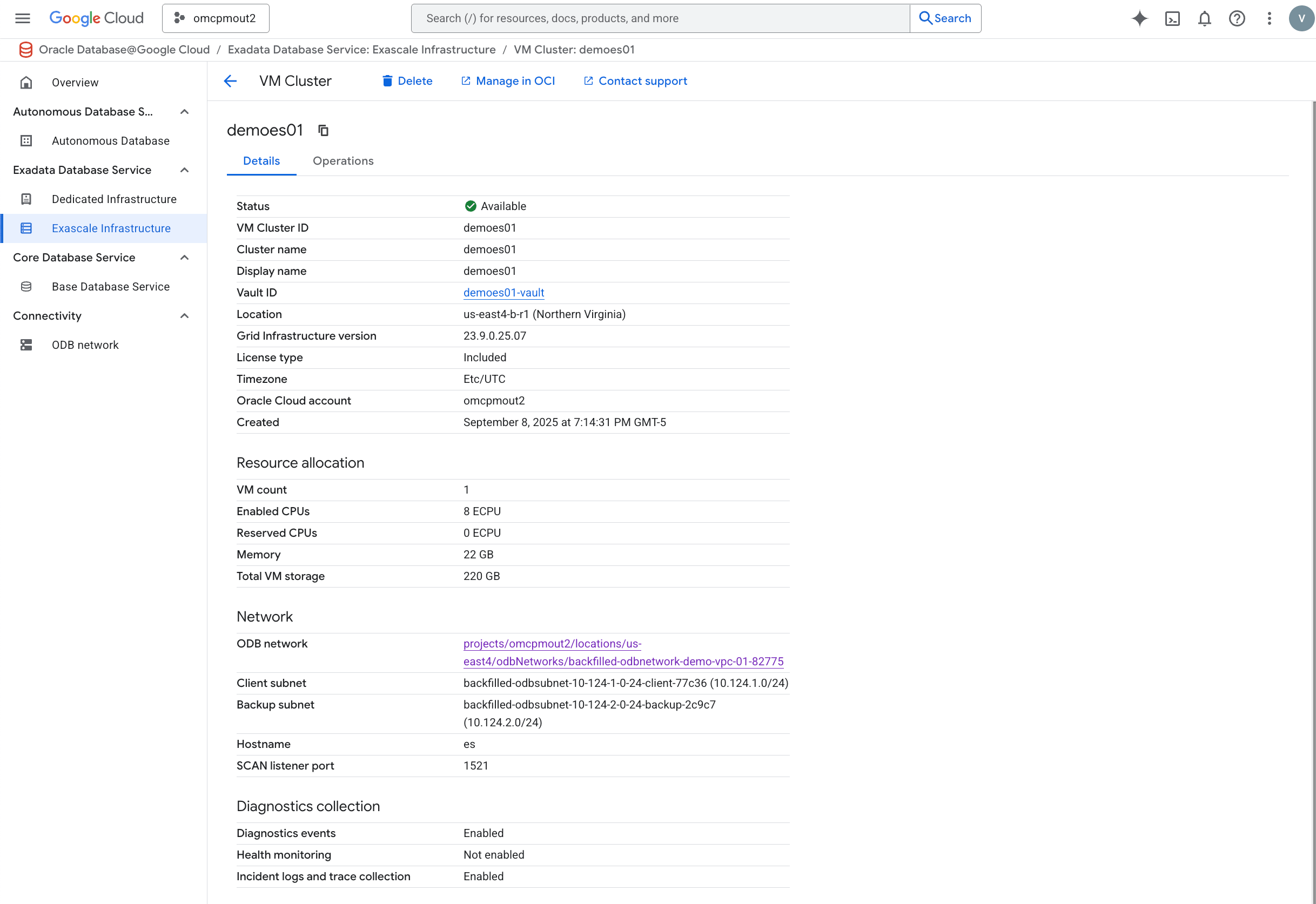Open the demoes01-vault link
Viewport: 1316px width, 904px height.
pyautogui.click(x=503, y=292)
